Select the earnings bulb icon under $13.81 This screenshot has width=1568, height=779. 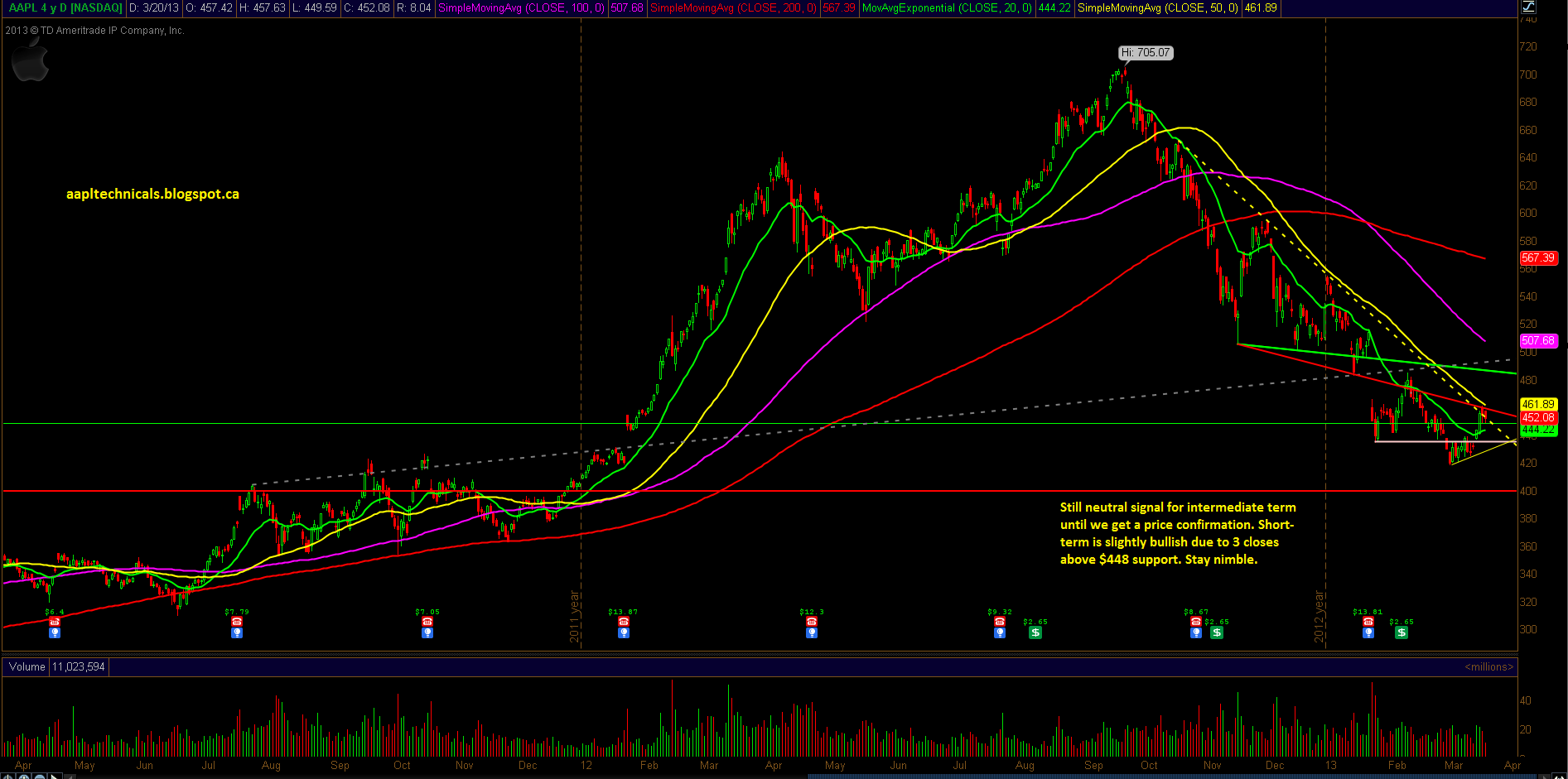1368,632
